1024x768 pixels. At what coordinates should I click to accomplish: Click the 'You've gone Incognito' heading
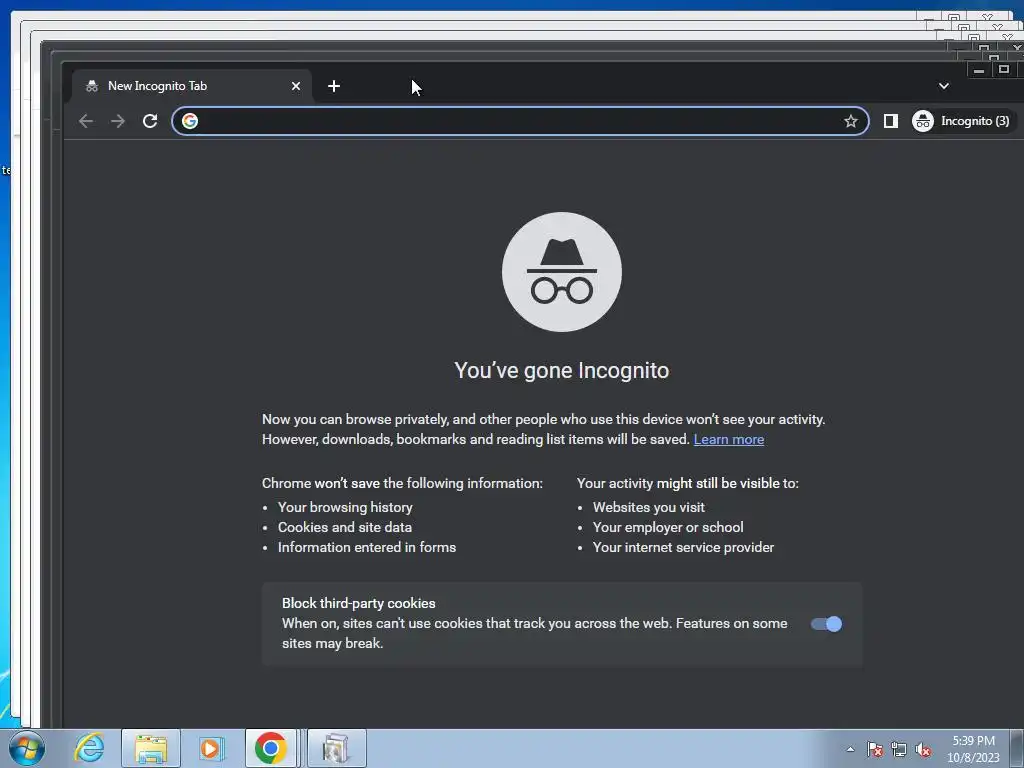(562, 370)
